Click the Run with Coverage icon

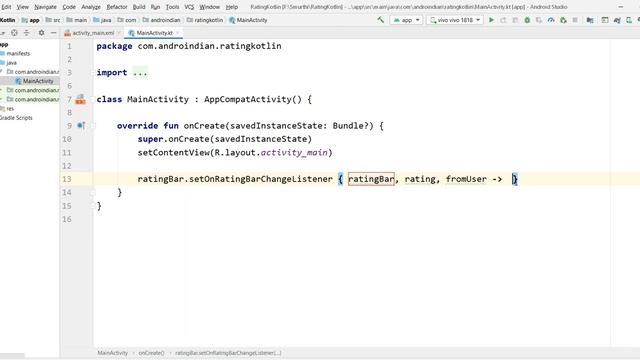(539, 20)
